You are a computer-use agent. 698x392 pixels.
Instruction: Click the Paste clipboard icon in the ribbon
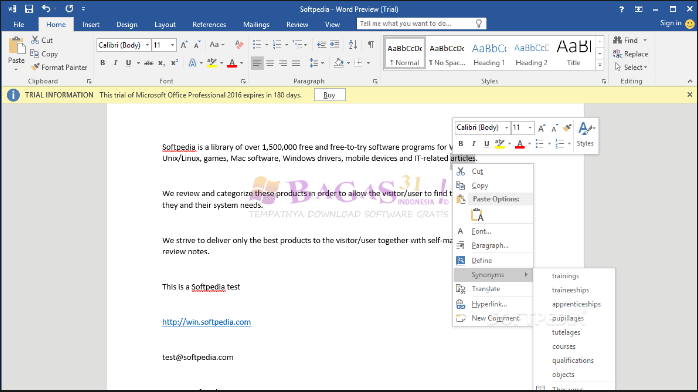click(x=16, y=45)
